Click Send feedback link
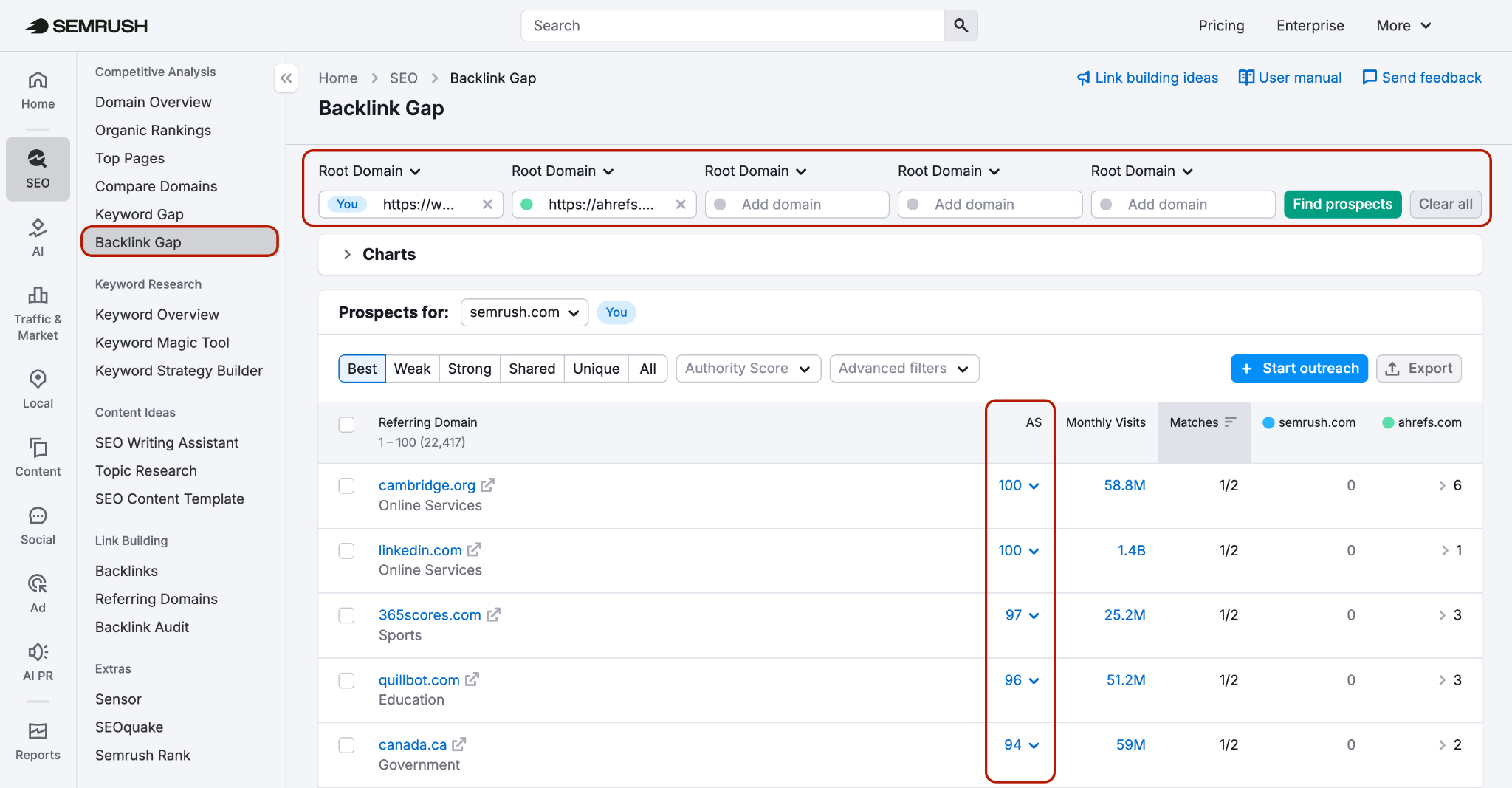 point(1421,78)
